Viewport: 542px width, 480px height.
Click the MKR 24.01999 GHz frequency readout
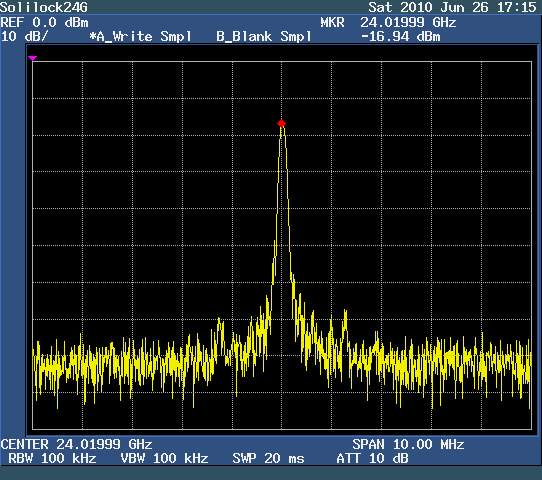(x=388, y=23)
